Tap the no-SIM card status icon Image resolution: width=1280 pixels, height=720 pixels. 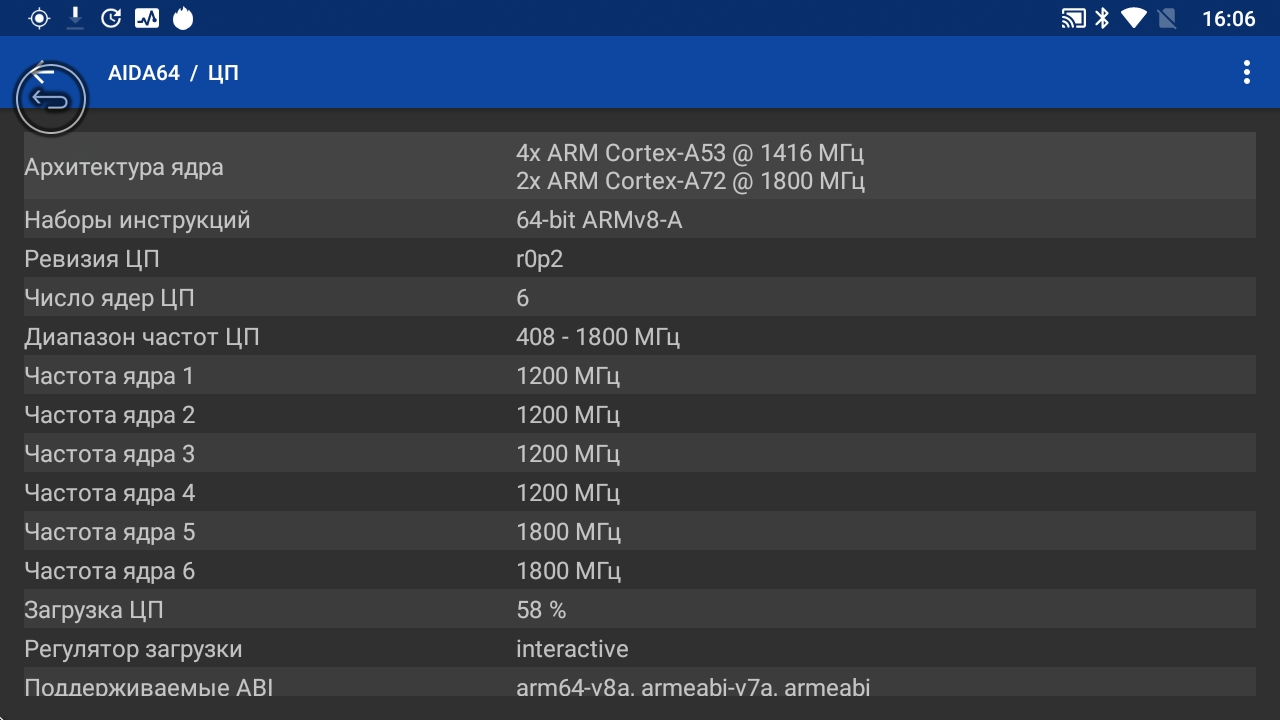(x=1166, y=18)
